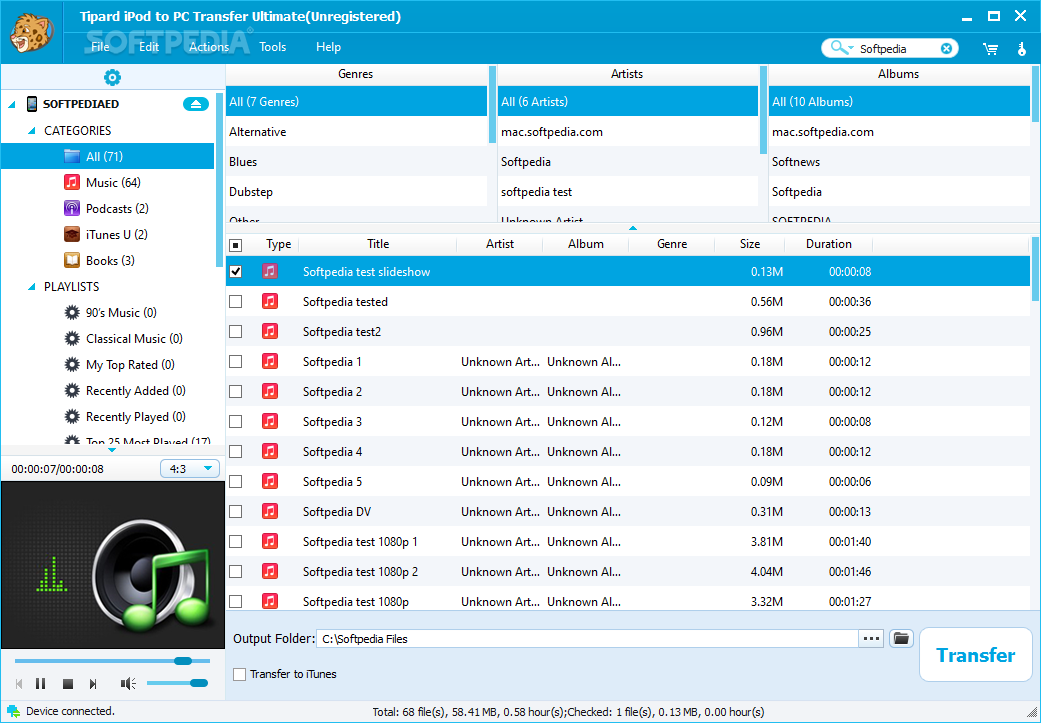This screenshot has width=1041, height=723.
Task: Mute audio using the speaker icon
Action: tap(128, 684)
